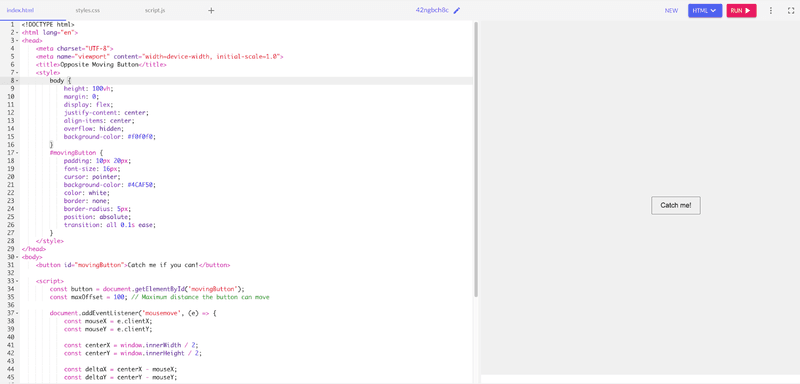Create a new project with NEW
This screenshot has width=800, height=384.
coord(671,10)
